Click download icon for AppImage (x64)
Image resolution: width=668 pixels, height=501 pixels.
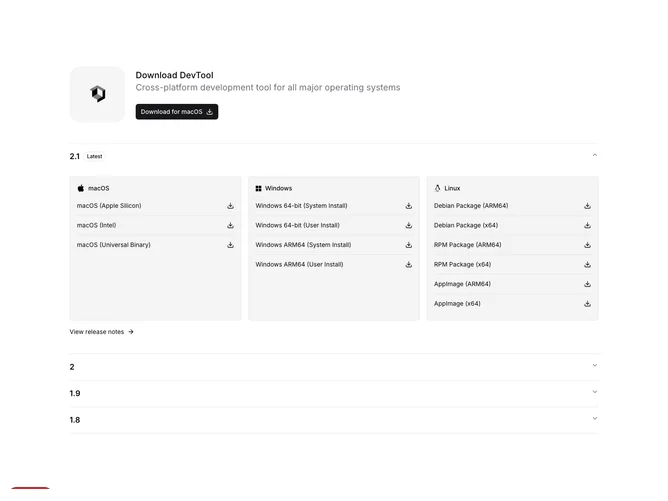click(x=587, y=304)
